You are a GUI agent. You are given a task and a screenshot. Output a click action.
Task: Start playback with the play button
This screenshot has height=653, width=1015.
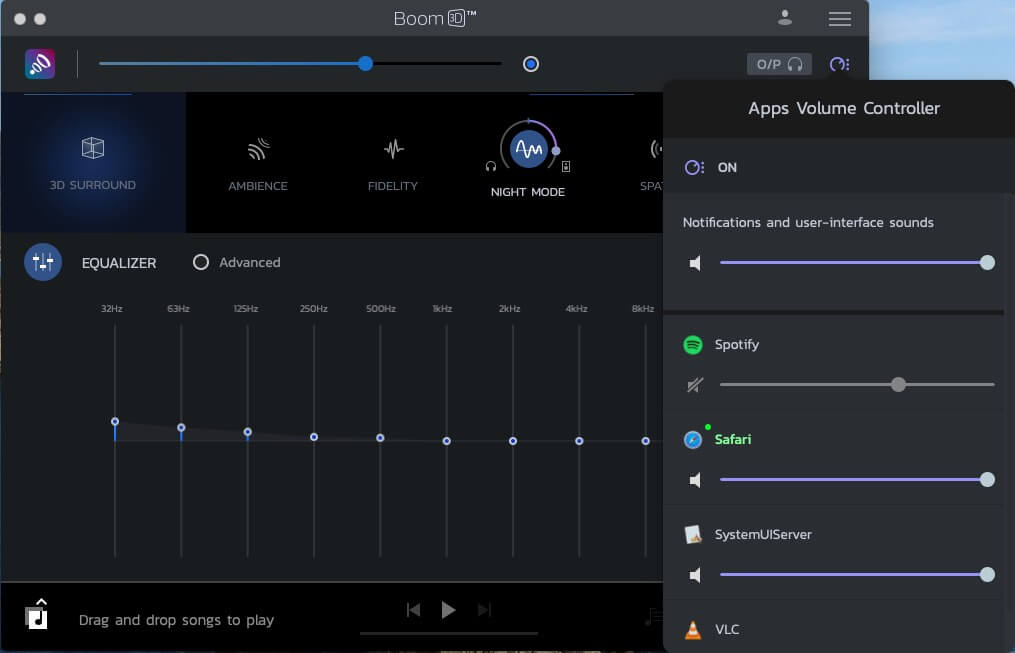point(448,610)
